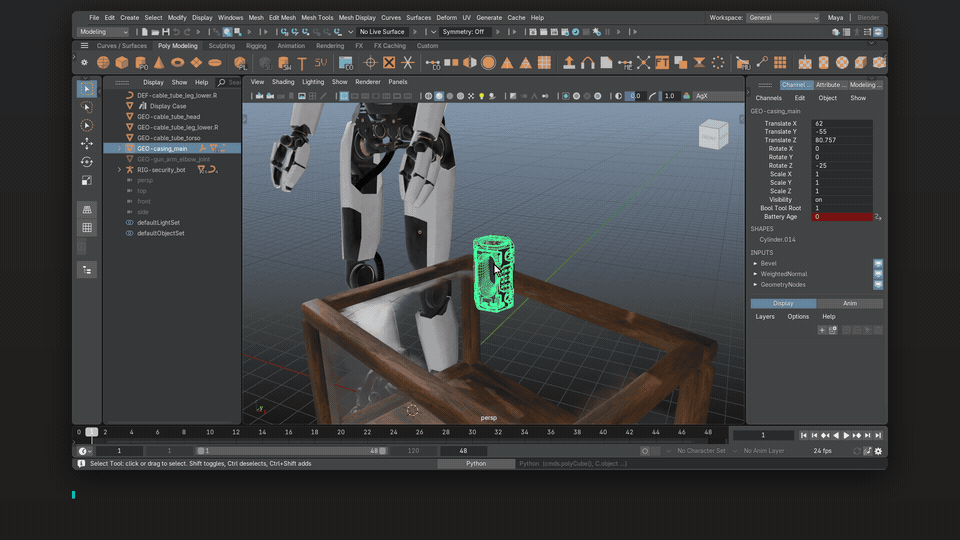Click the shelf settings gear icon

click(x=84, y=62)
